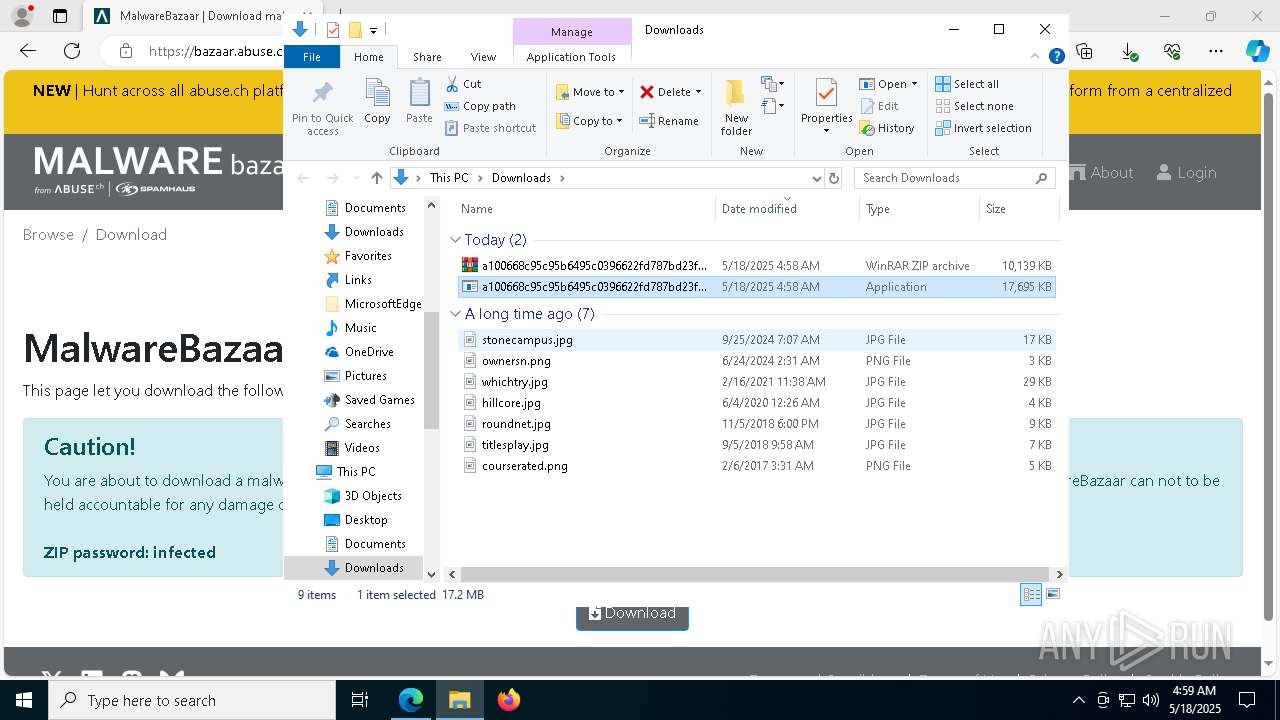Switch to the View ribbon tab
The height and width of the screenshot is (720, 1280).
point(483,57)
